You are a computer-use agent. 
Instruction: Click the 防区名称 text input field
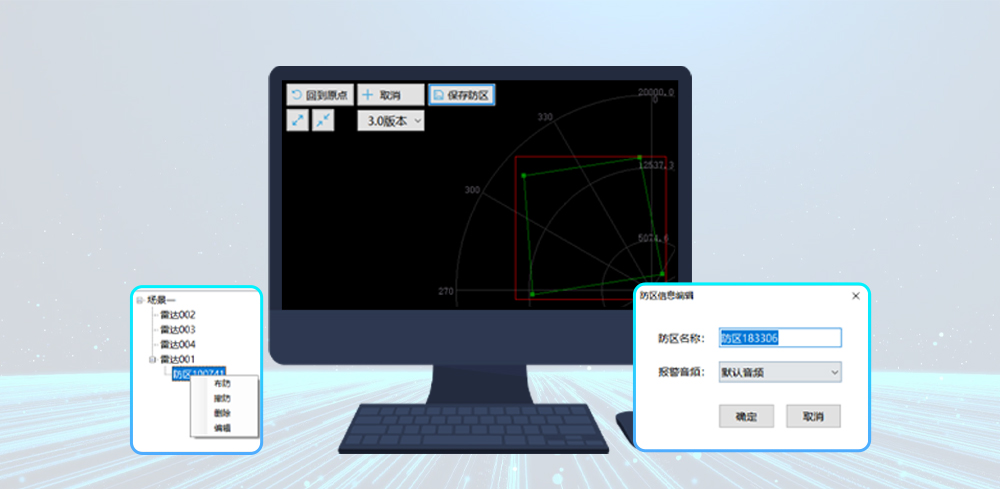[x=779, y=338]
